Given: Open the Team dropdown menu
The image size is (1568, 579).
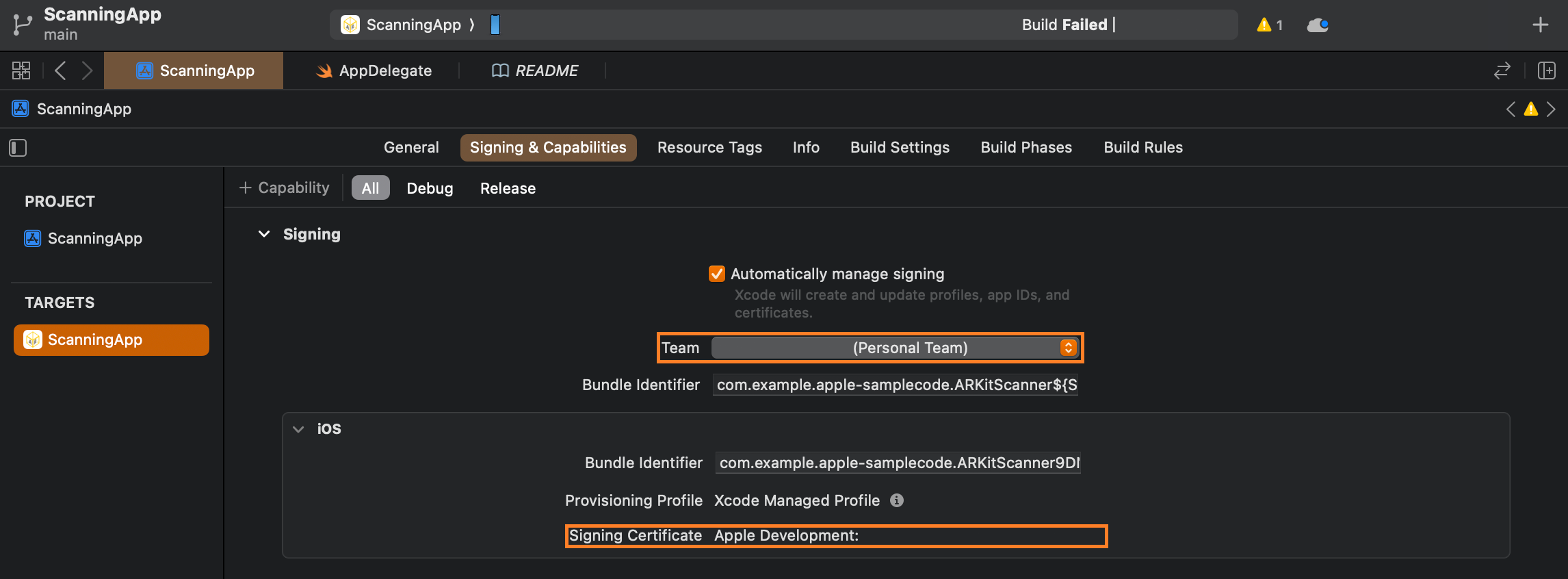Looking at the screenshot, I should click(x=895, y=348).
